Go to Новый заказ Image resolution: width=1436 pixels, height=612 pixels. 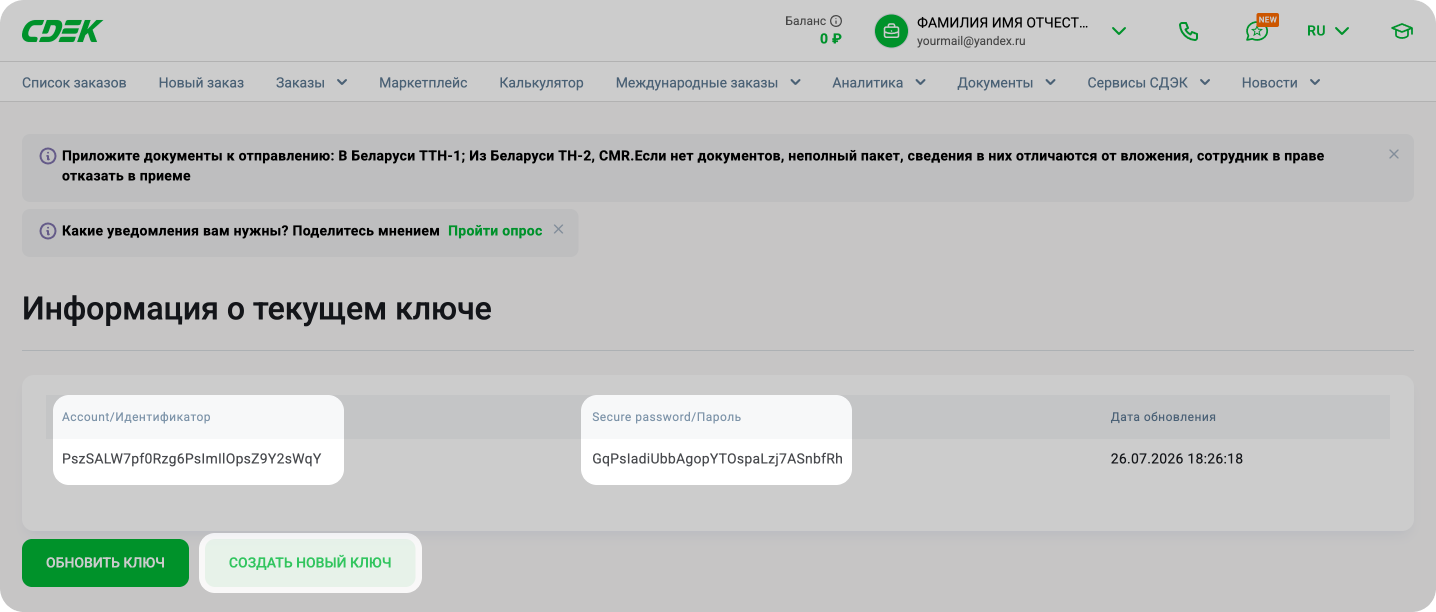pyautogui.click(x=201, y=83)
